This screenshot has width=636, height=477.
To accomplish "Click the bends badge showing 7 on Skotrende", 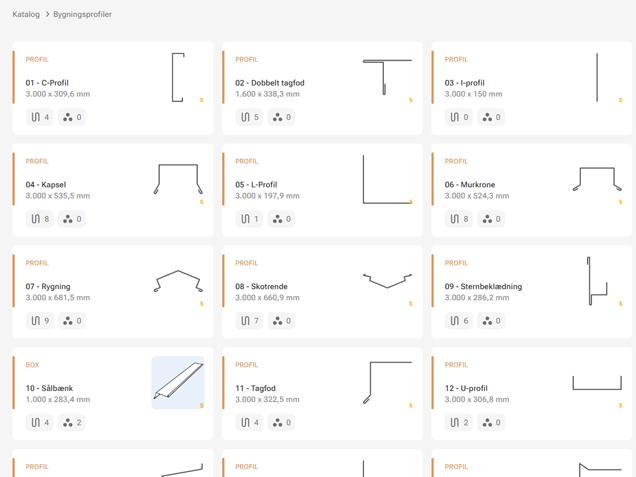I will 249,321.
